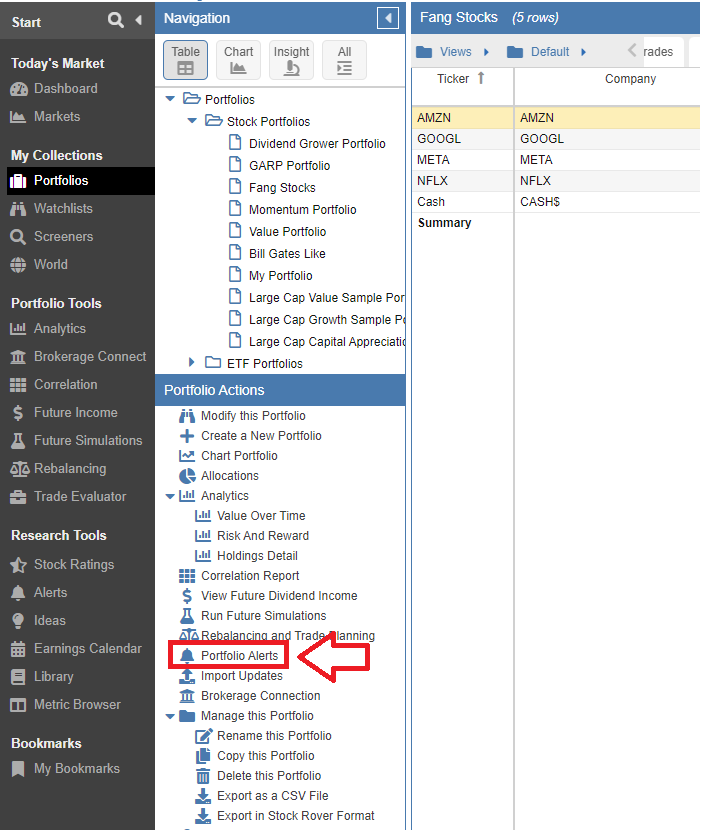This screenshot has height=830, width=702.
Task: Open Alerts under Research Tools
Action: coord(39,592)
